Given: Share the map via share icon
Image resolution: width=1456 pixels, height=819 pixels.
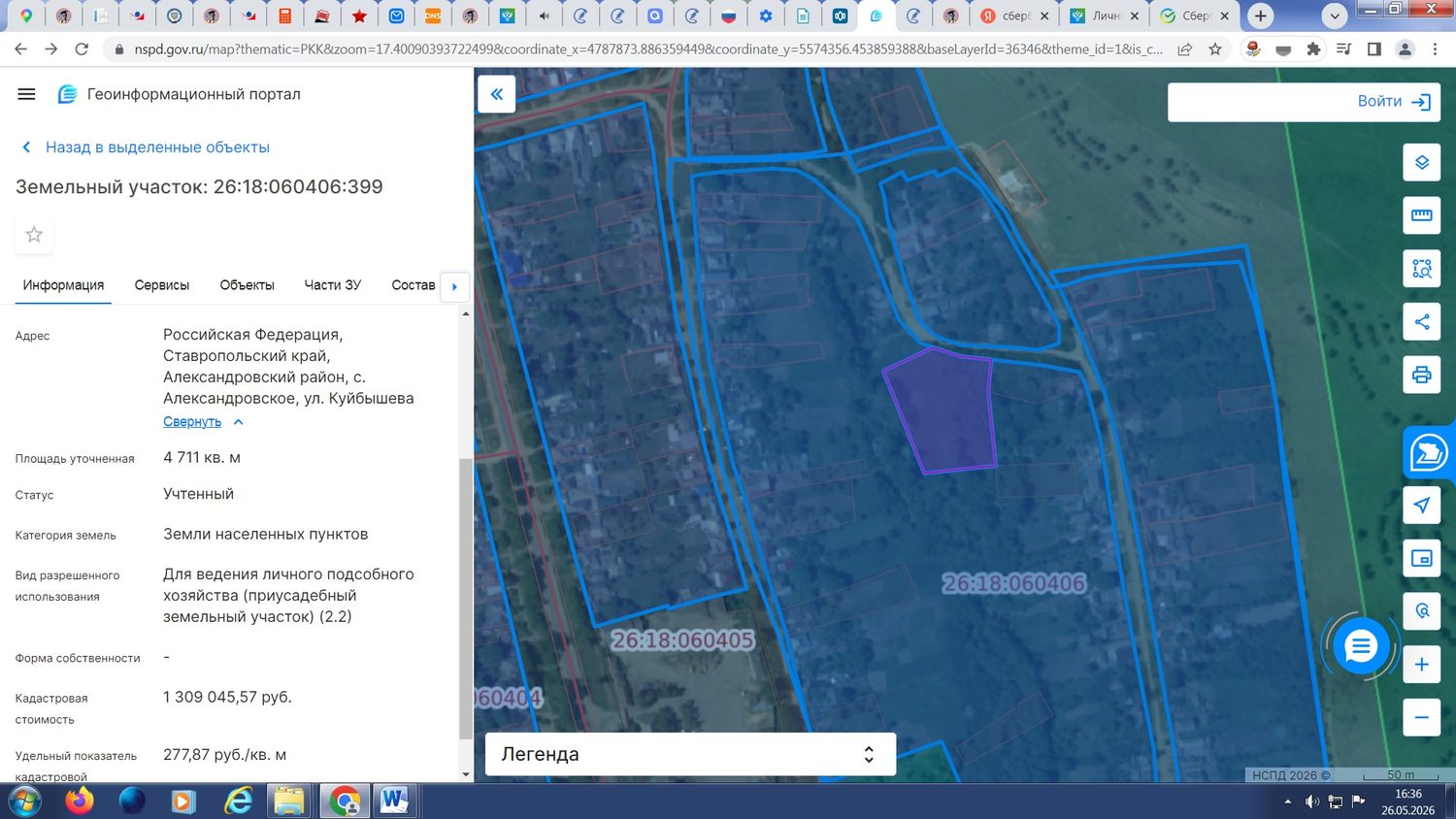Looking at the screenshot, I should 1422,321.
